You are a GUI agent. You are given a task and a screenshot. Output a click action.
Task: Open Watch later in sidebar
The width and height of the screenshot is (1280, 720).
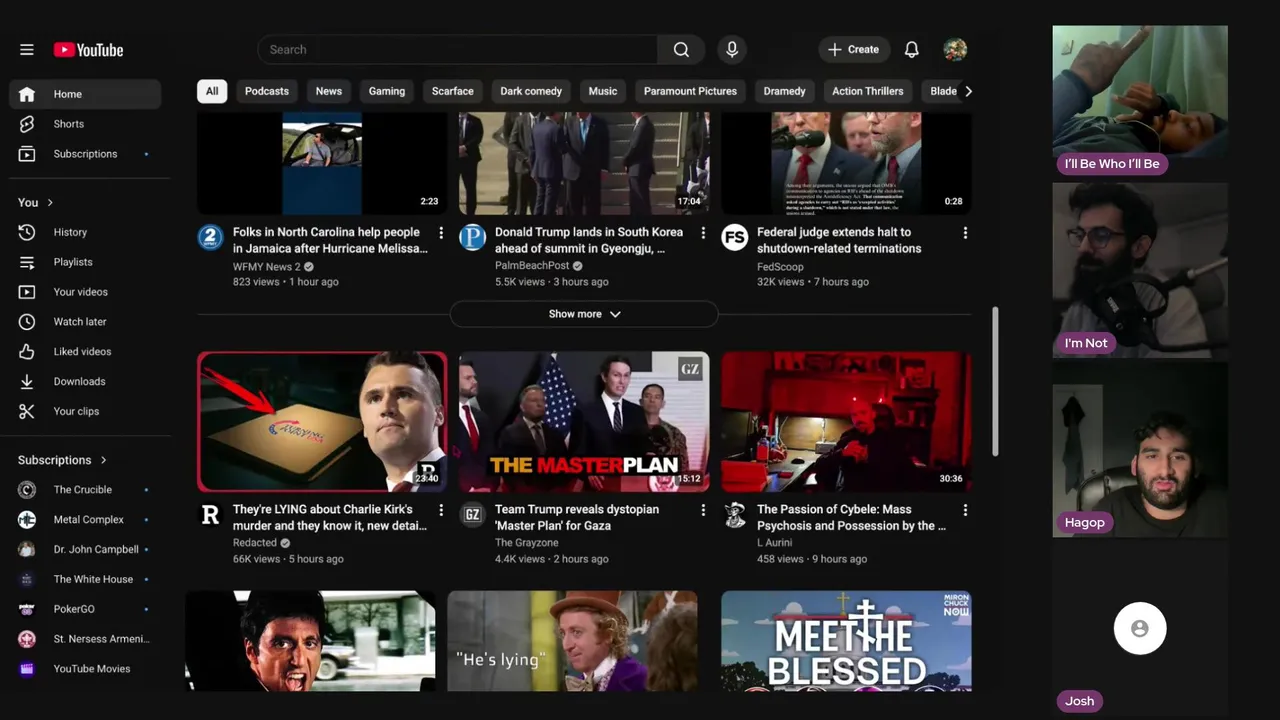point(85,322)
